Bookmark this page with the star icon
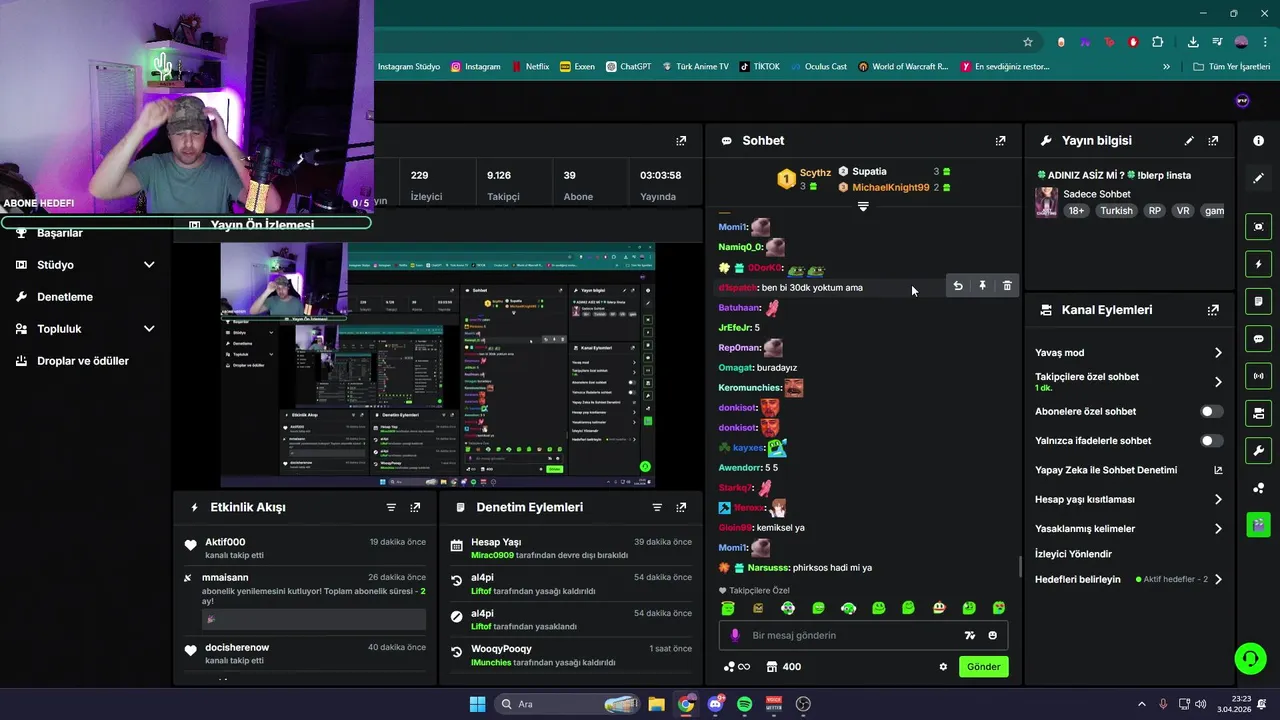The width and height of the screenshot is (1280, 720). coord(1027,42)
